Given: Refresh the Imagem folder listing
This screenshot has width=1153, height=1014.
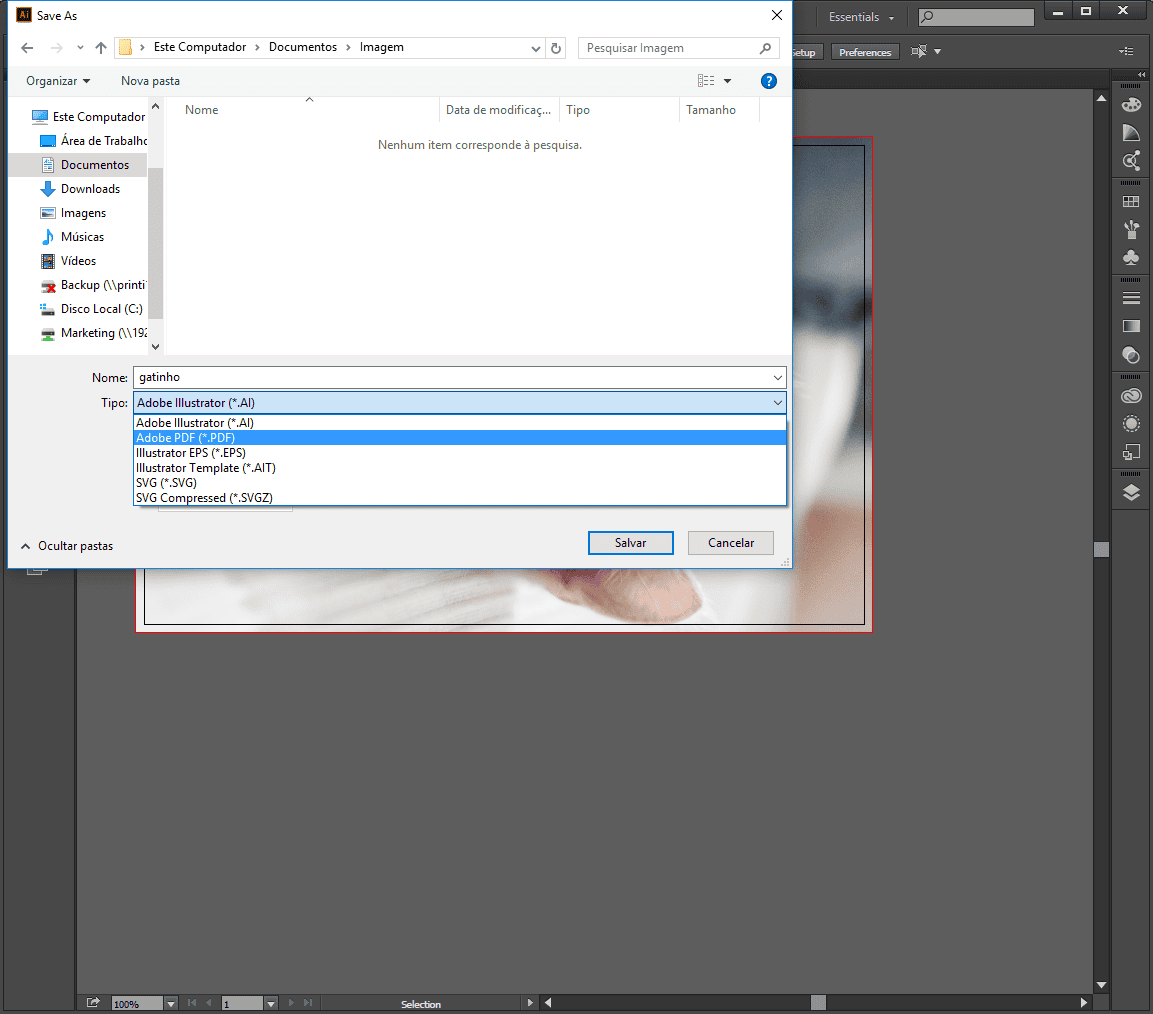Looking at the screenshot, I should [x=556, y=48].
